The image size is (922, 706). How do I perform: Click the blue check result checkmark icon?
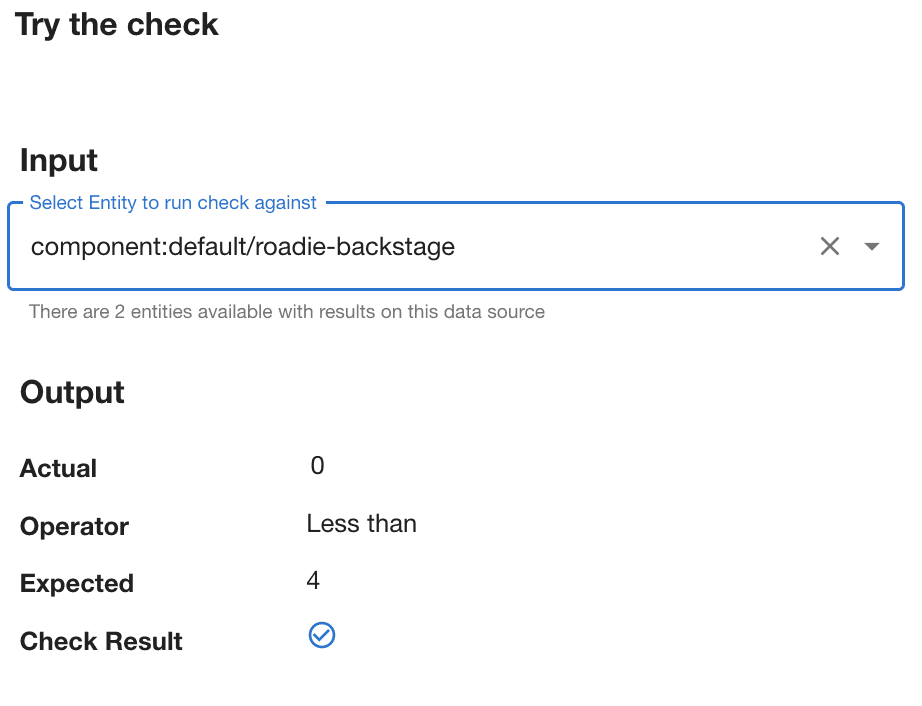[x=322, y=635]
